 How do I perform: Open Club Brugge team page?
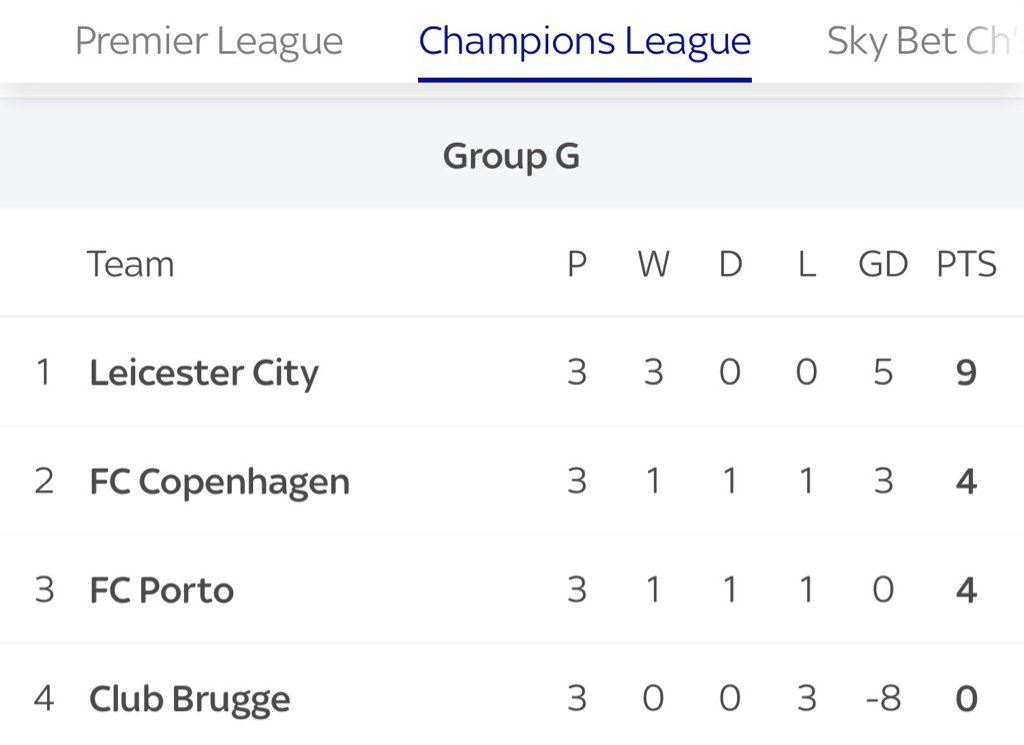189,699
